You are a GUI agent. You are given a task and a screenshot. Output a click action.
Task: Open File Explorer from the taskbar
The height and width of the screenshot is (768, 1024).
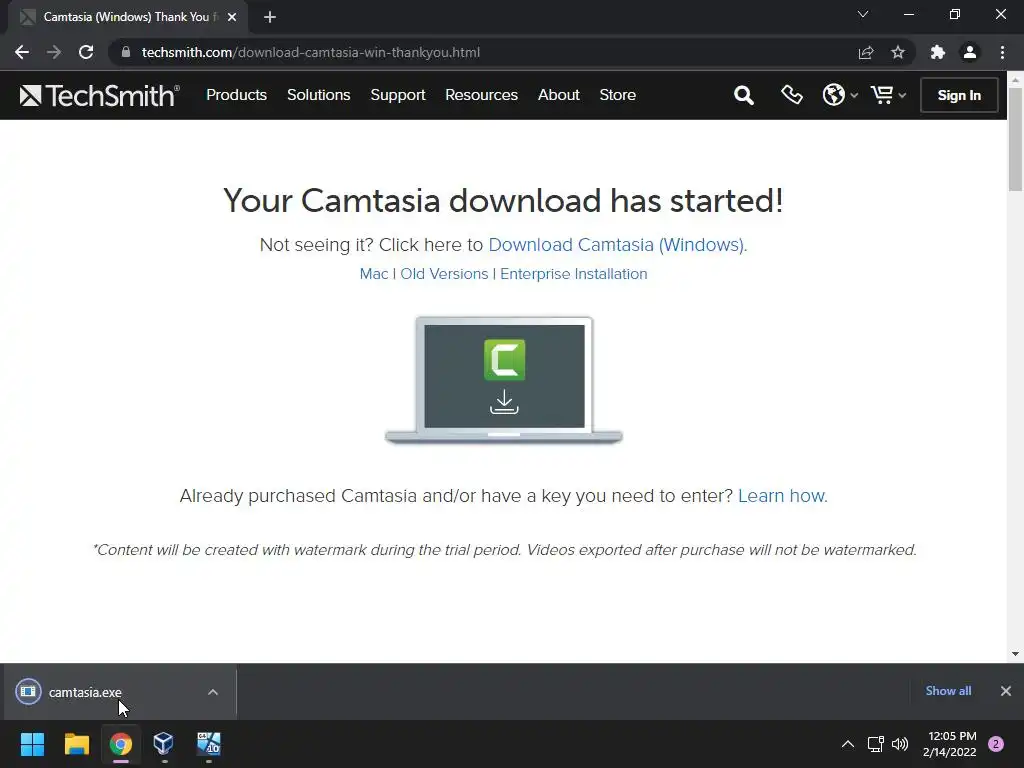click(76, 744)
